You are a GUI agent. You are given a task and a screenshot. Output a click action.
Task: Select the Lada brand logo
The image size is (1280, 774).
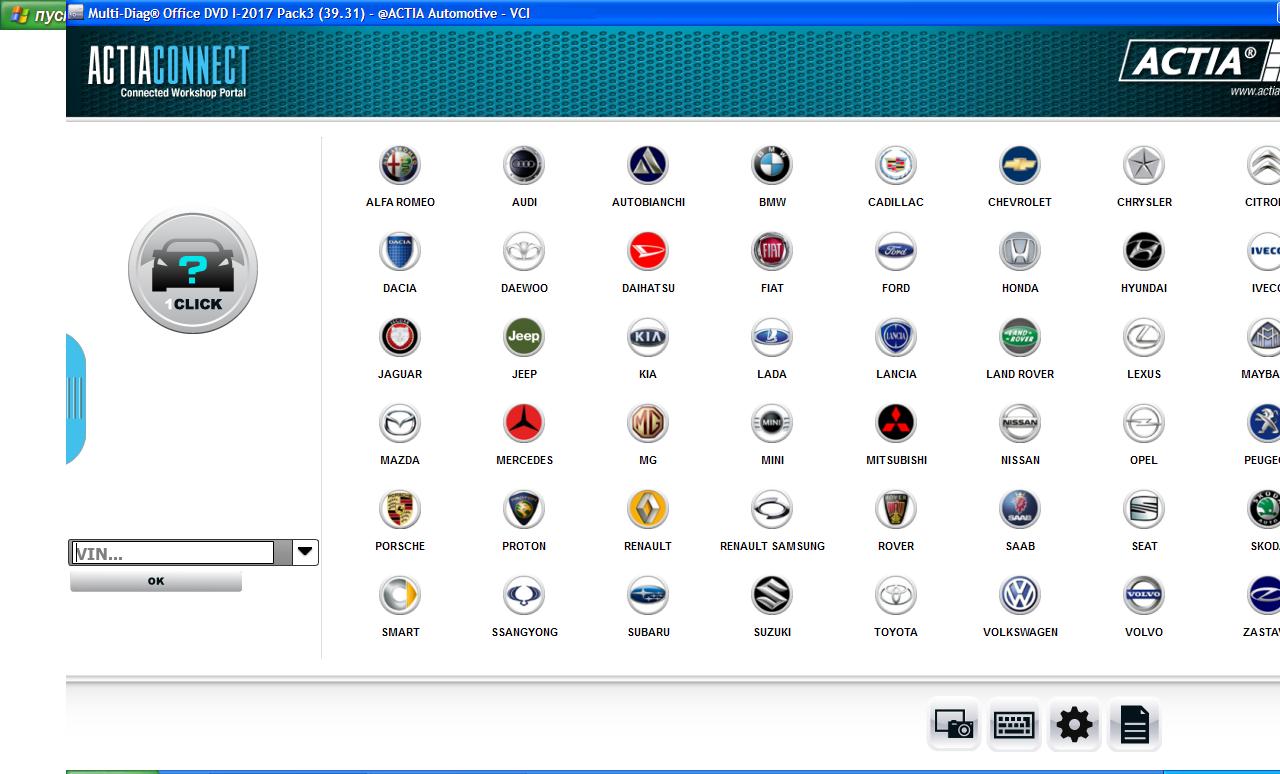point(772,337)
